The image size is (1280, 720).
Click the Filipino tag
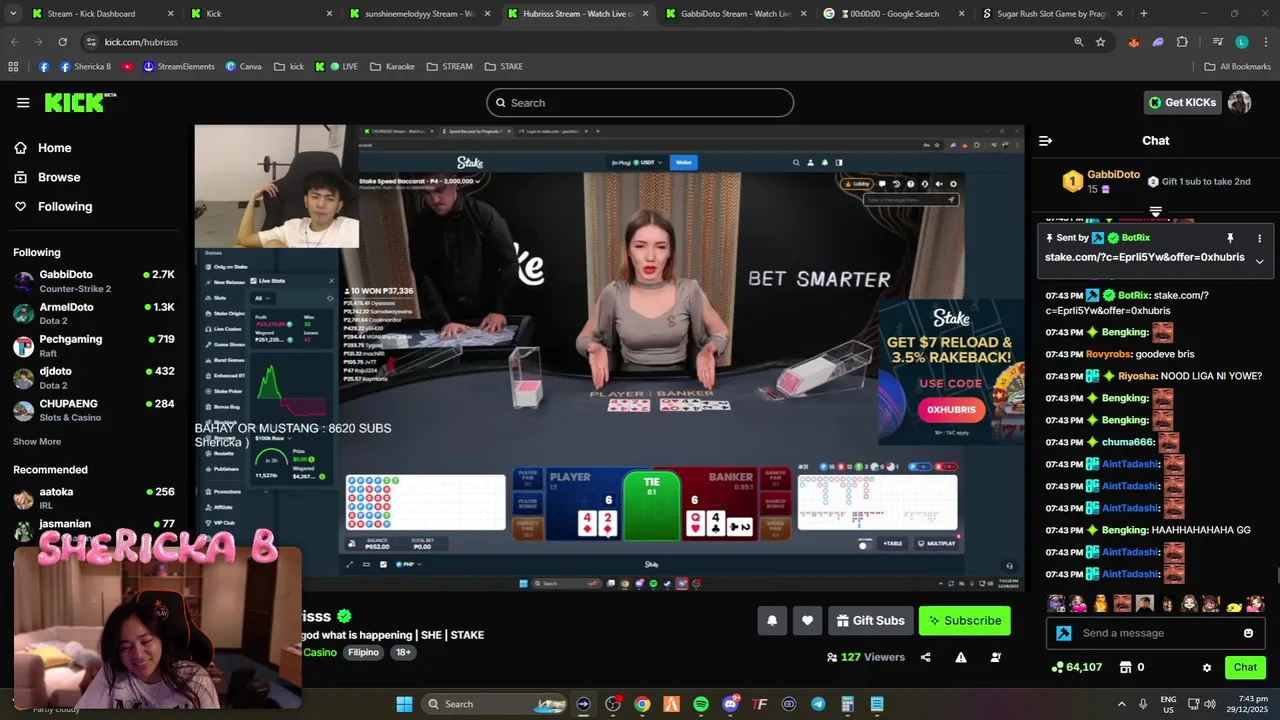point(363,652)
